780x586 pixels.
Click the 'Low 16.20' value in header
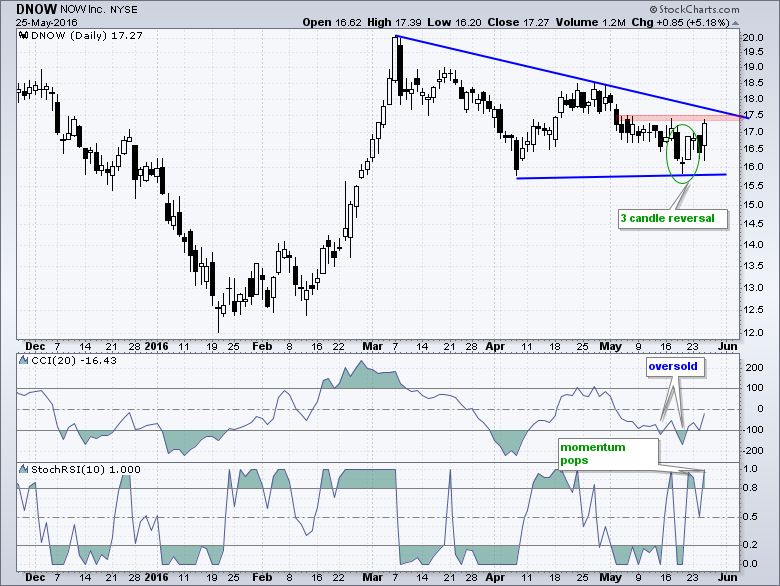[454, 22]
